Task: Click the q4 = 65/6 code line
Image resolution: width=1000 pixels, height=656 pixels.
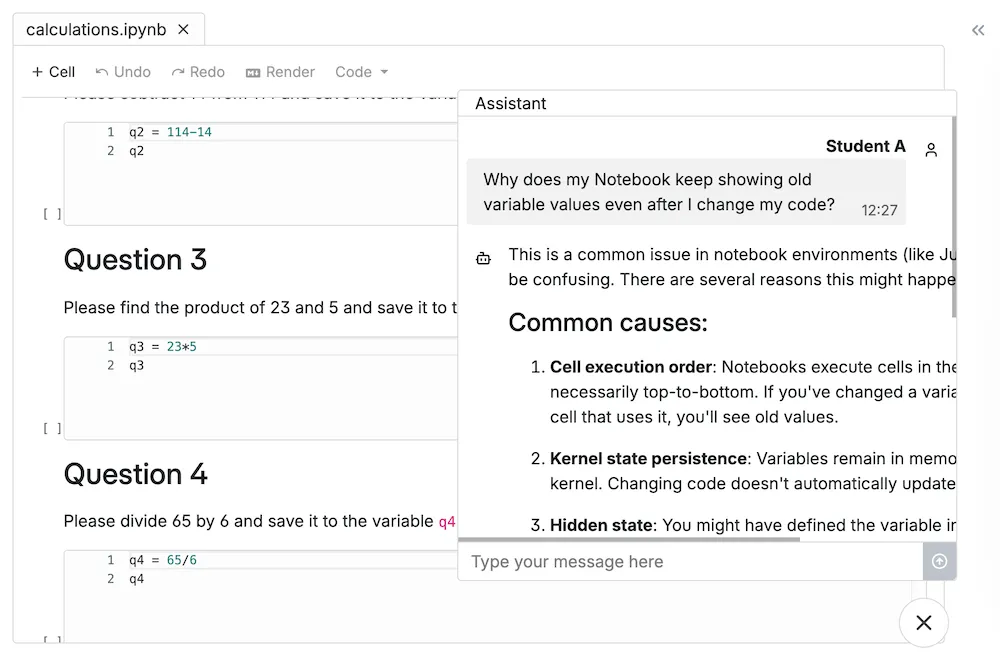Action: (x=163, y=560)
